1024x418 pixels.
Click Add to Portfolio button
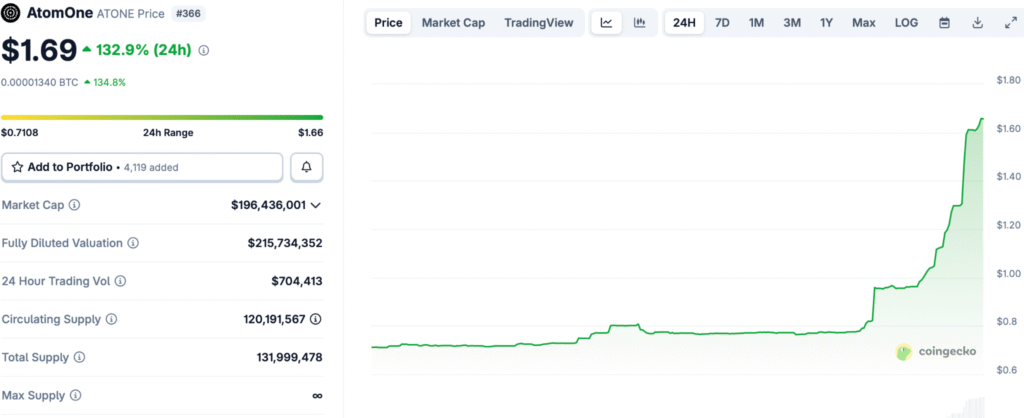[142, 167]
